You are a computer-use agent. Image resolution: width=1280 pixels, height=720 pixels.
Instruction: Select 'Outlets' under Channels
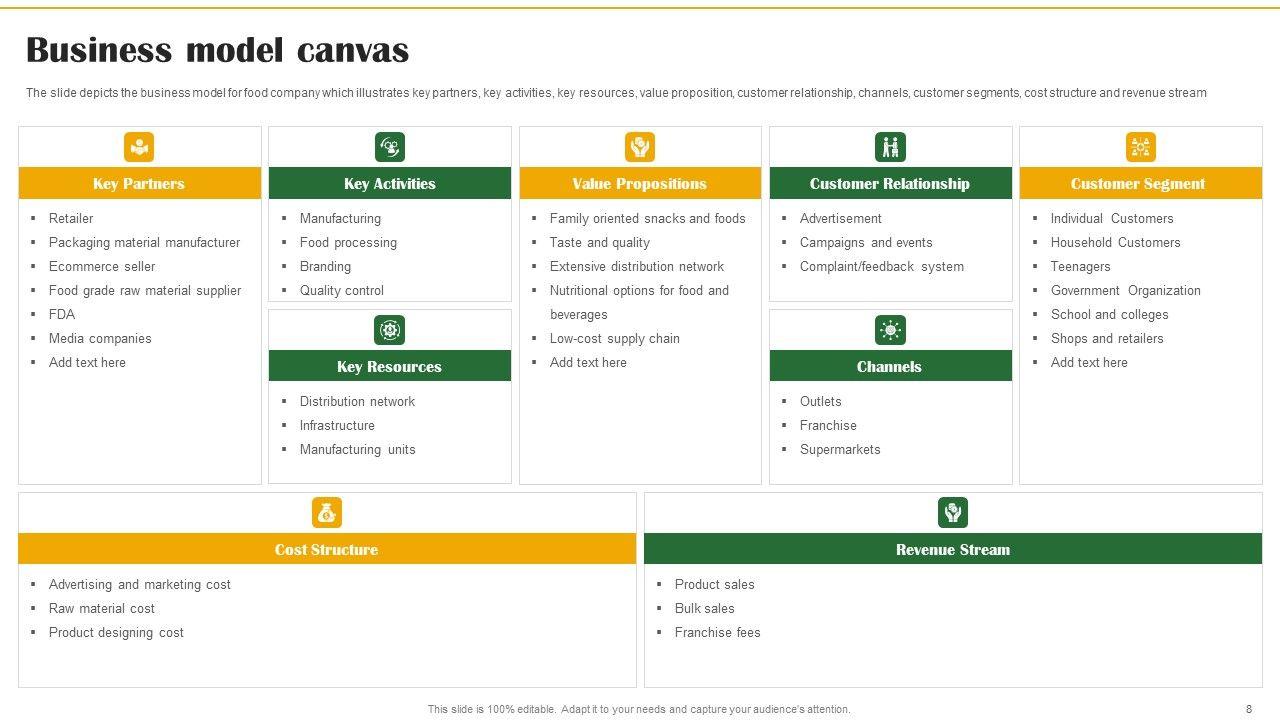point(821,401)
